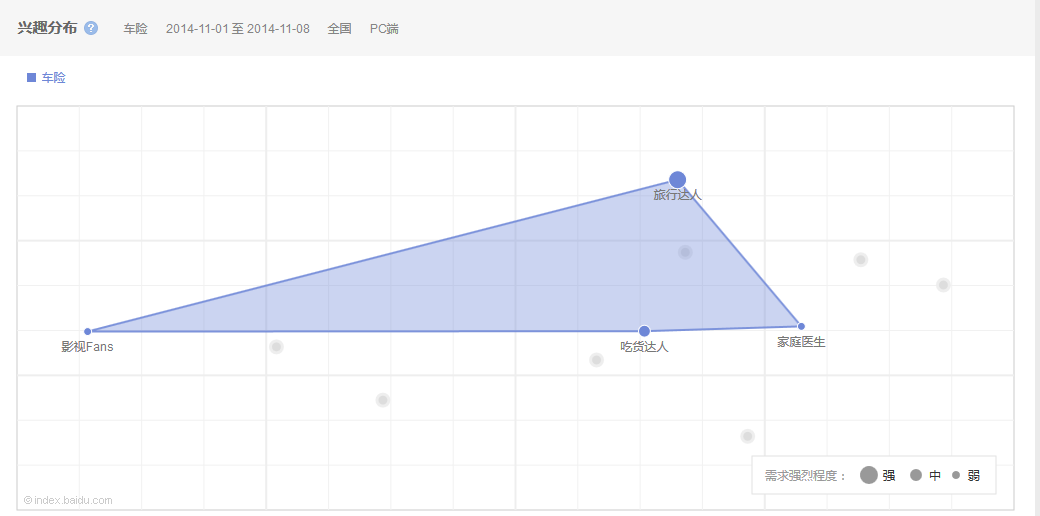Click the 旅行达人 text label
The image size is (1040, 516).
coord(677,195)
